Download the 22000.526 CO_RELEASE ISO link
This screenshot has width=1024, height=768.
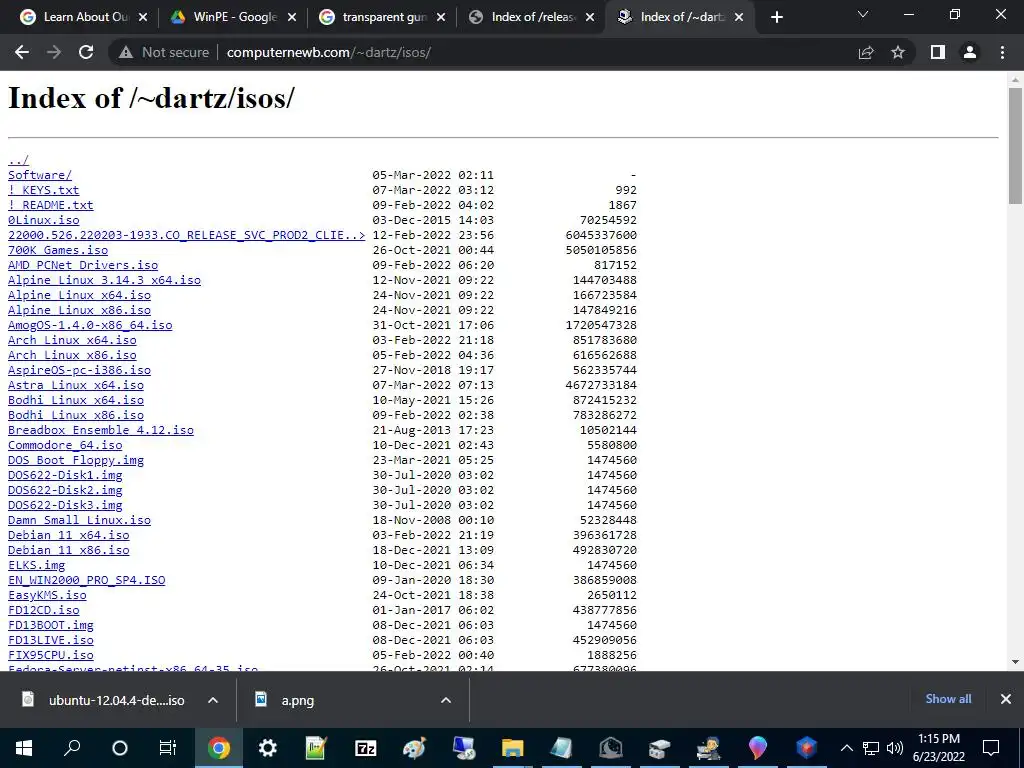(186, 235)
